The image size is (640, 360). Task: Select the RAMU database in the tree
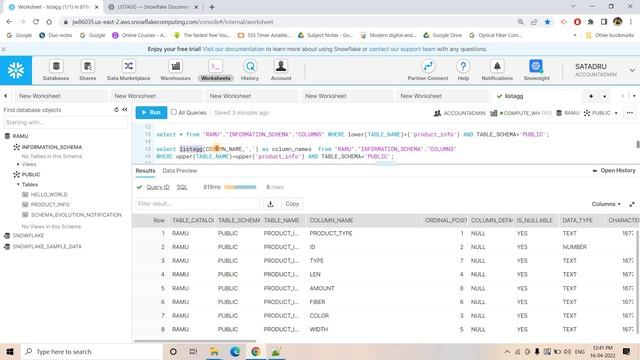pos(20,136)
